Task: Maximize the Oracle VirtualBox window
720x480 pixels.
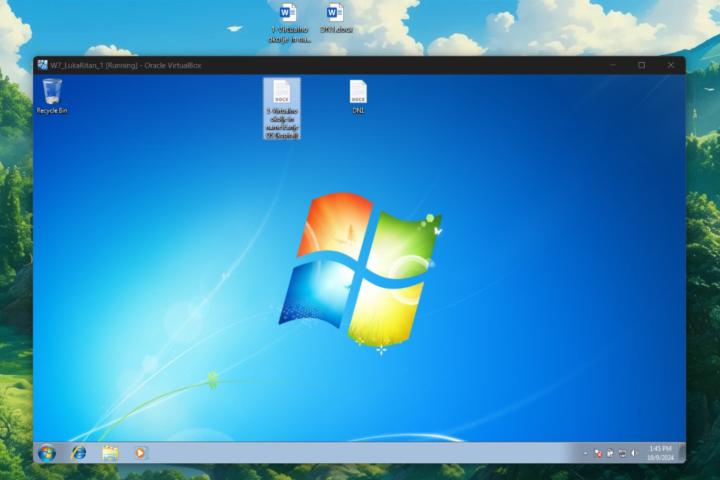Action: point(641,65)
